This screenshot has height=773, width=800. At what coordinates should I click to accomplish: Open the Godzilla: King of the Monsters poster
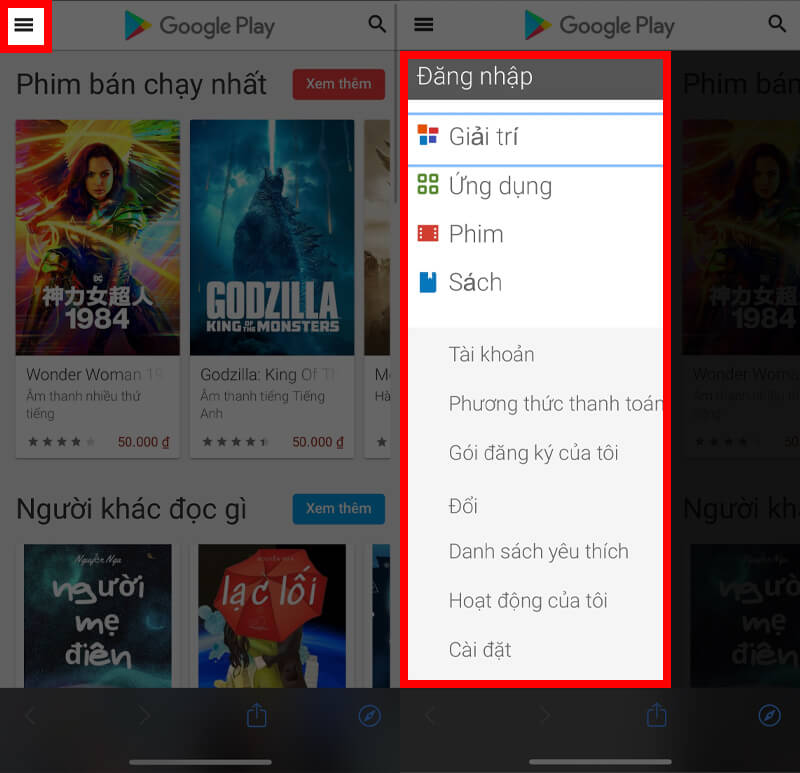[x=272, y=238]
